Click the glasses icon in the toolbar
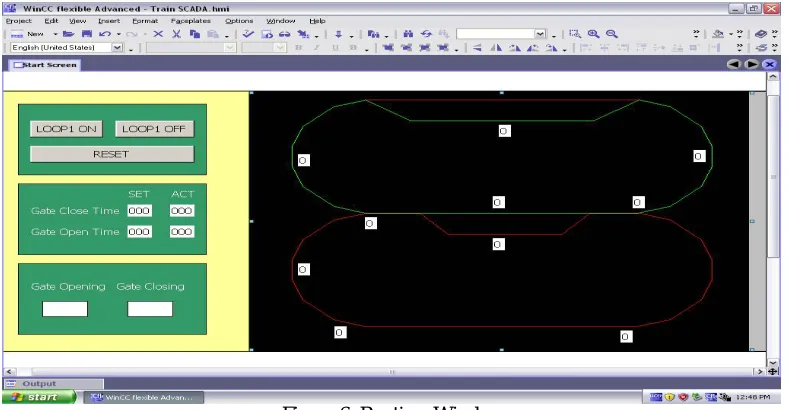 tap(284, 34)
